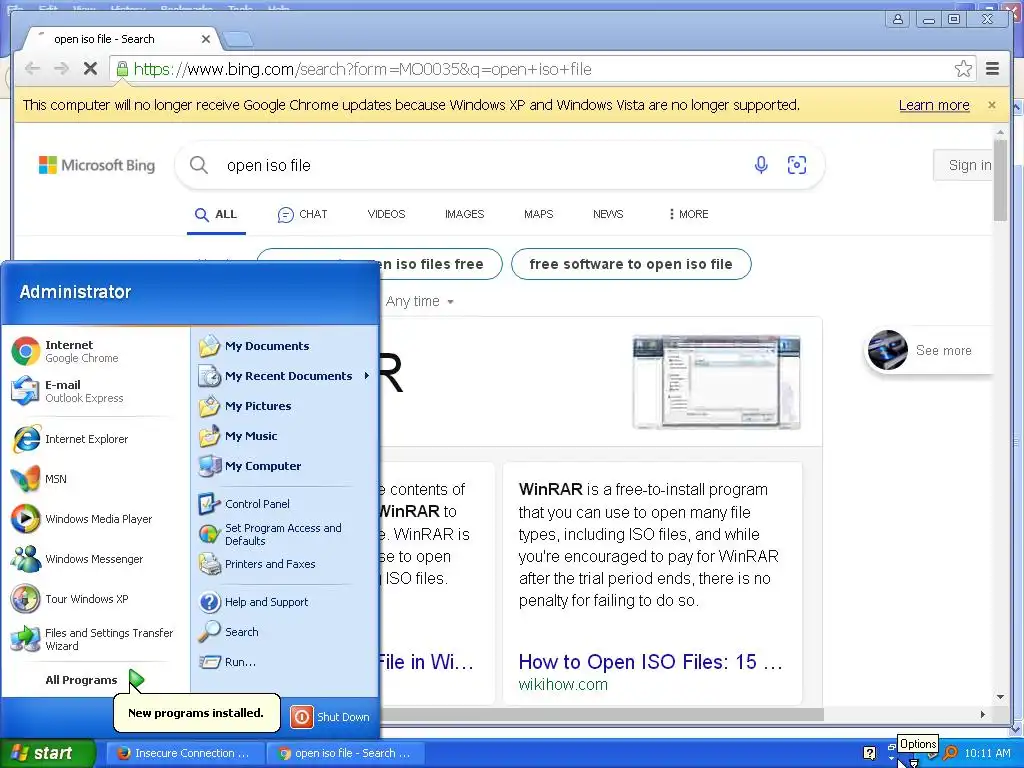This screenshot has width=1024, height=768.
Task: Expand All Programs list
Action: tap(95, 680)
